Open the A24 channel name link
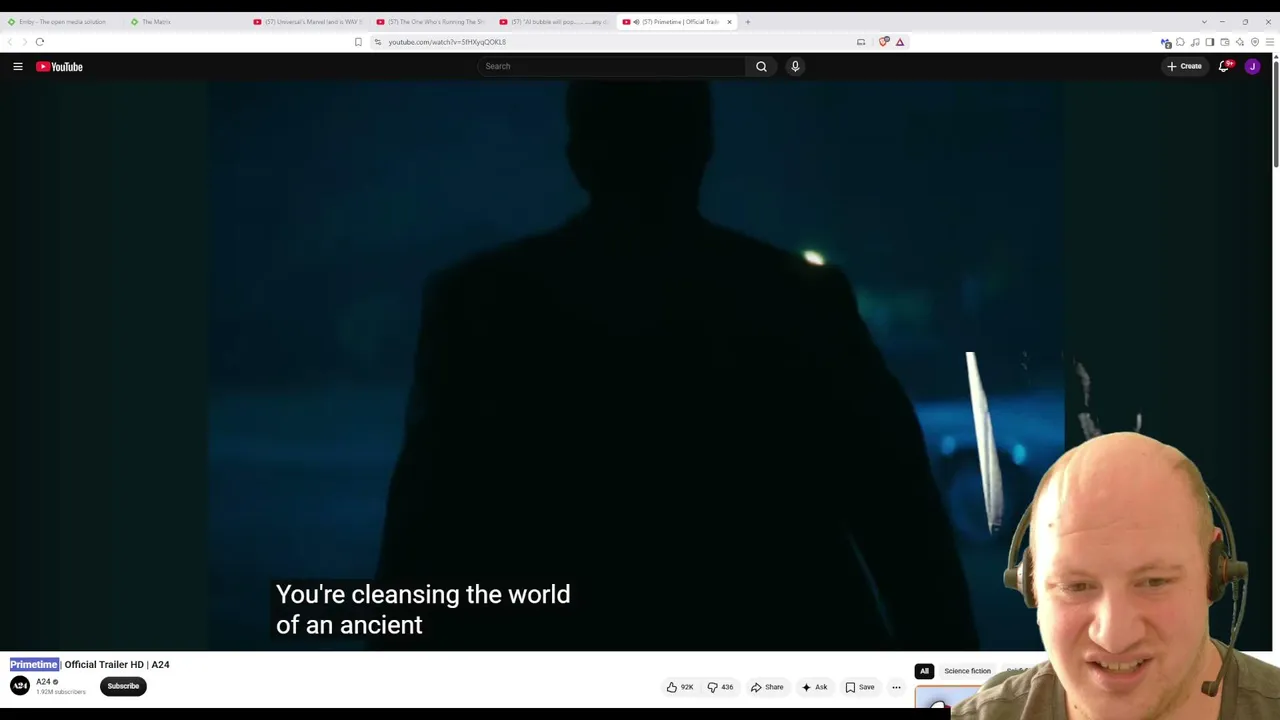Screen dimensions: 1280x720 43,682
